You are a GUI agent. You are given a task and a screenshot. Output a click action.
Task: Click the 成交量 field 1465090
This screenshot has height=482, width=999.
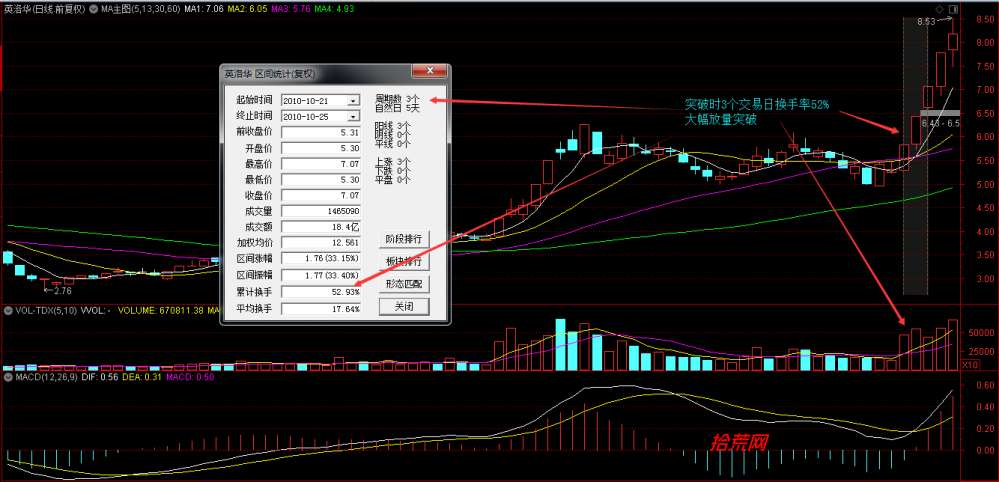(x=321, y=211)
